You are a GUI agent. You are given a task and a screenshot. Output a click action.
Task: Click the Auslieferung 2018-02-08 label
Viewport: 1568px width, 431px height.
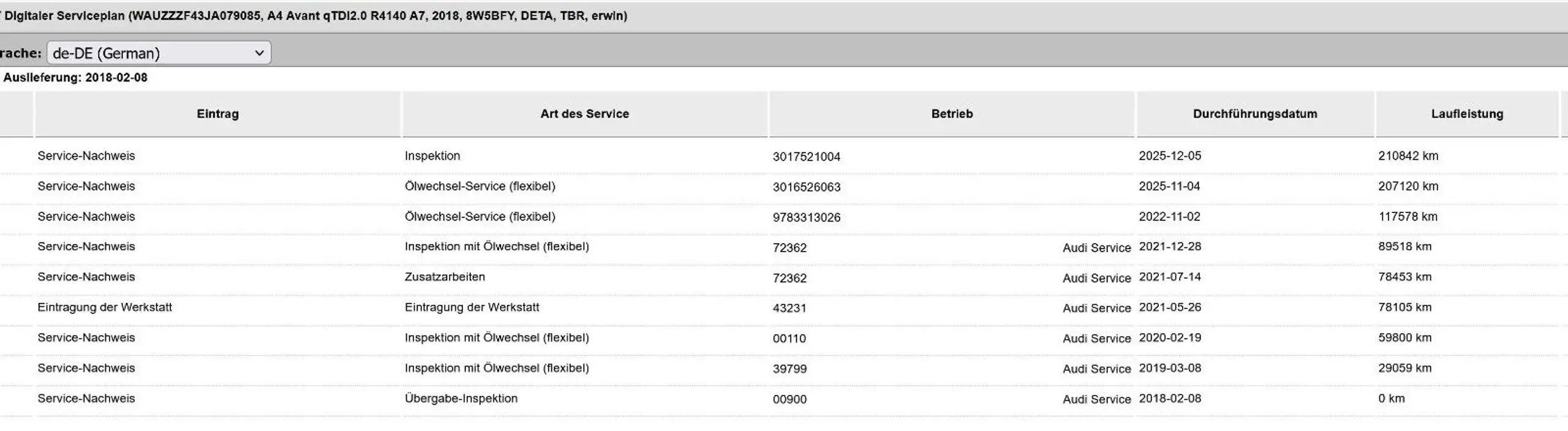(75, 78)
